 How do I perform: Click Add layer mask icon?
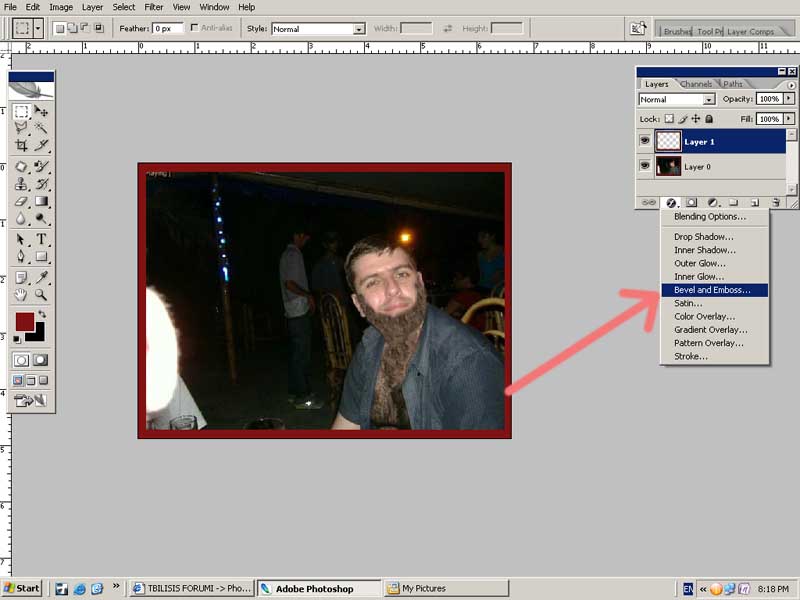[691, 203]
